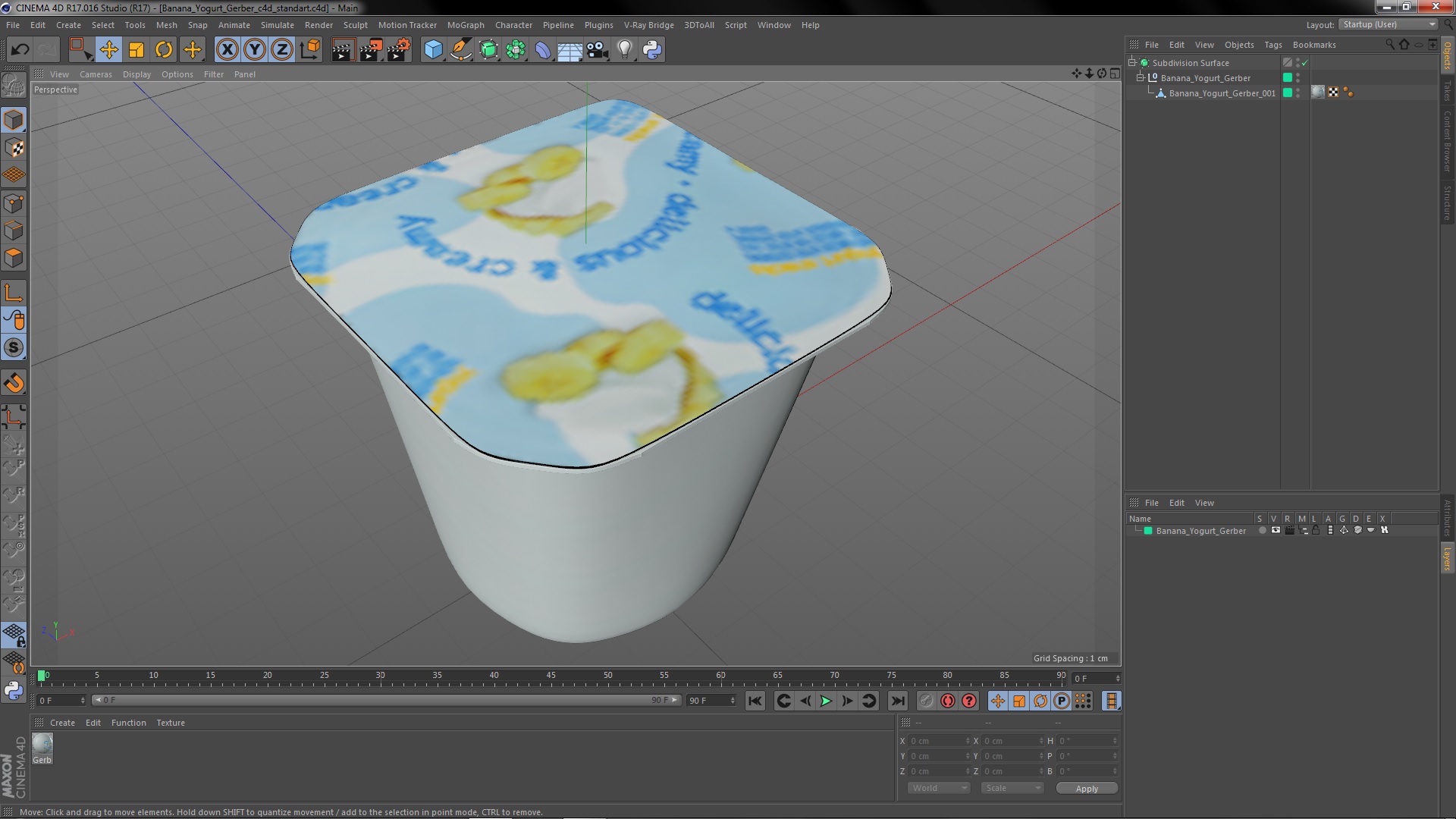Open the Array modeling objects icon
Viewport: 1456px width, 819px height.
point(516,50)
